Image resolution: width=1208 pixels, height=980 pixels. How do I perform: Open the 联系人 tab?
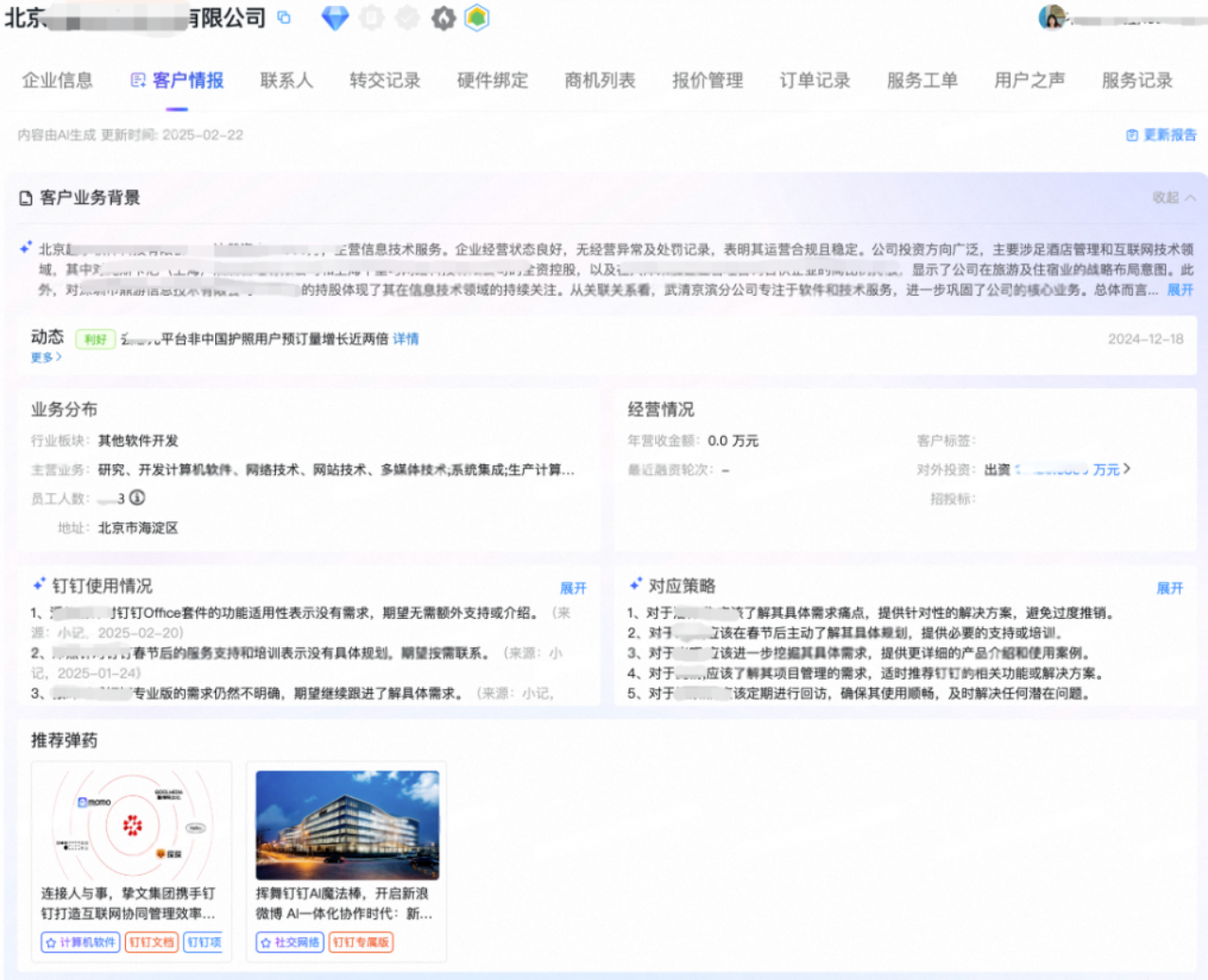click(286, 81)
